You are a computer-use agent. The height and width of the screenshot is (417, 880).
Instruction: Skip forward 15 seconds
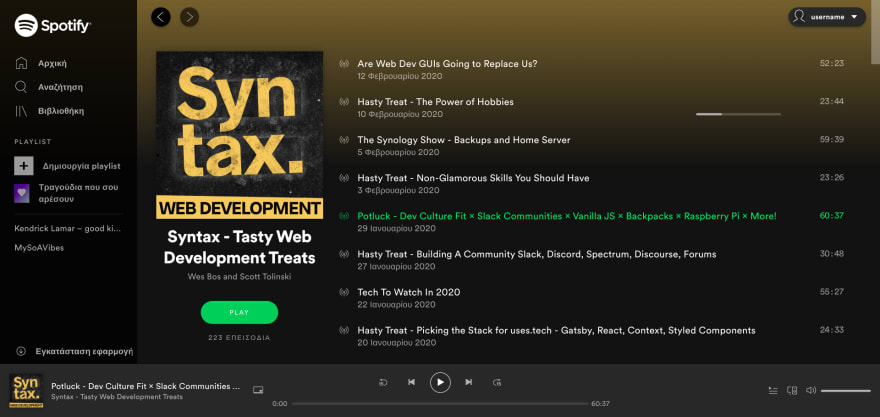tap(497, 382)
